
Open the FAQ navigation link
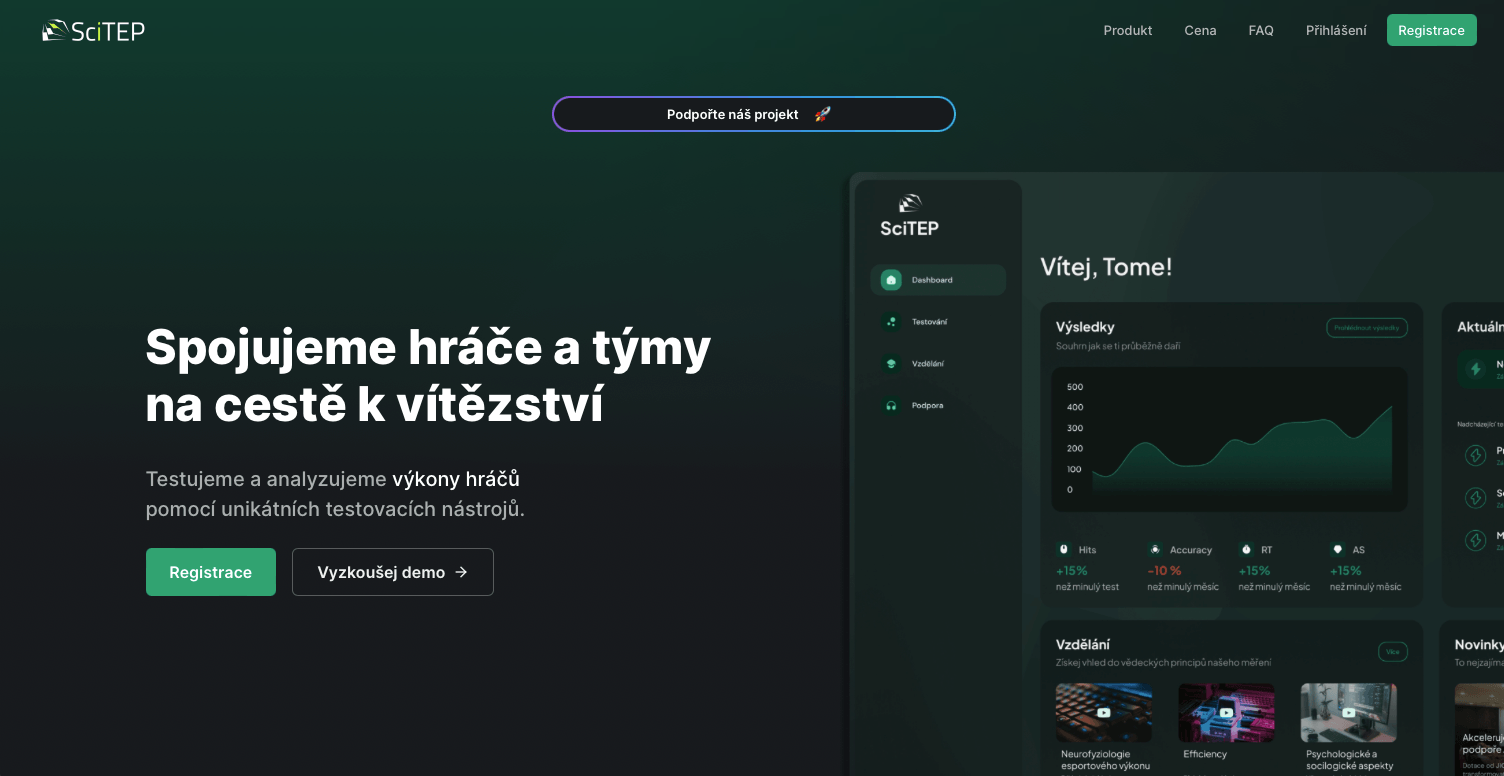pyautogui.click(x=1261, y=30)
